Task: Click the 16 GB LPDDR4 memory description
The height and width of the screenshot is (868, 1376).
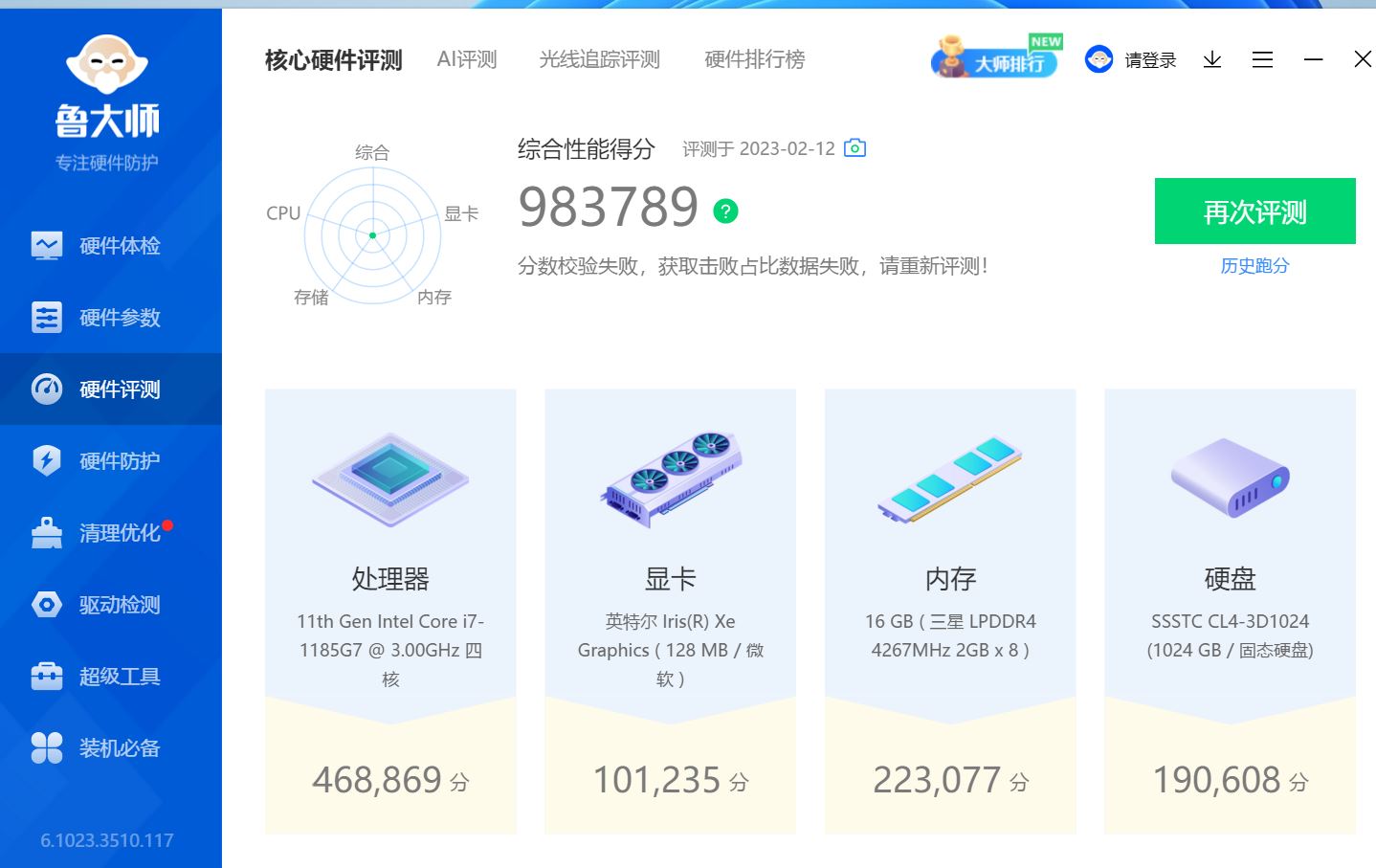Action: pos(950,635)
